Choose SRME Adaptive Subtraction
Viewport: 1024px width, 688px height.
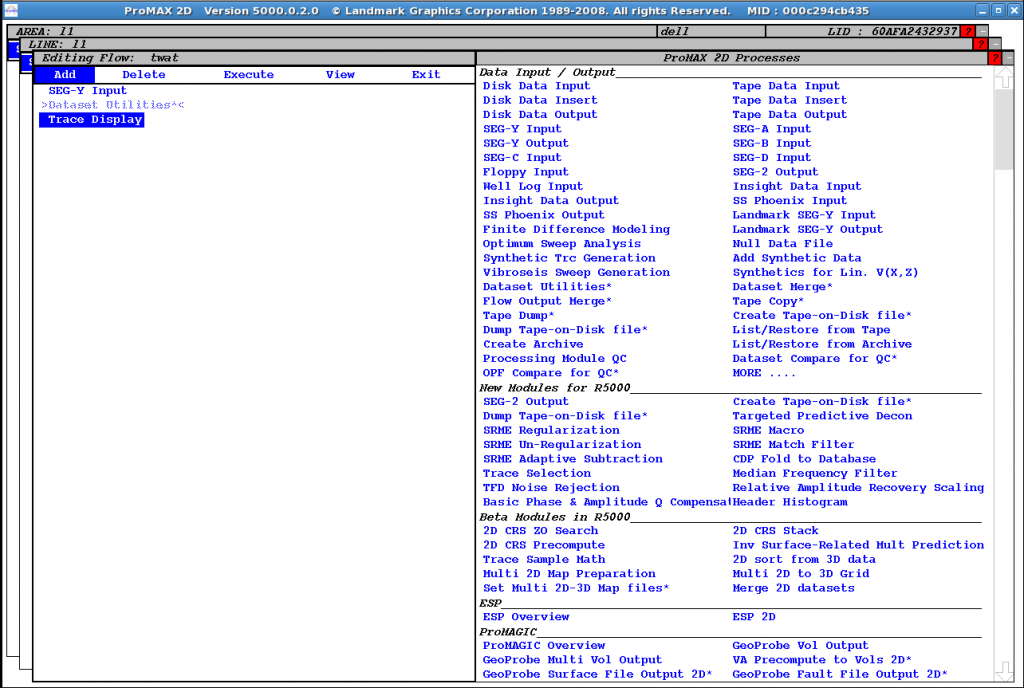click(x=573, y=459)
